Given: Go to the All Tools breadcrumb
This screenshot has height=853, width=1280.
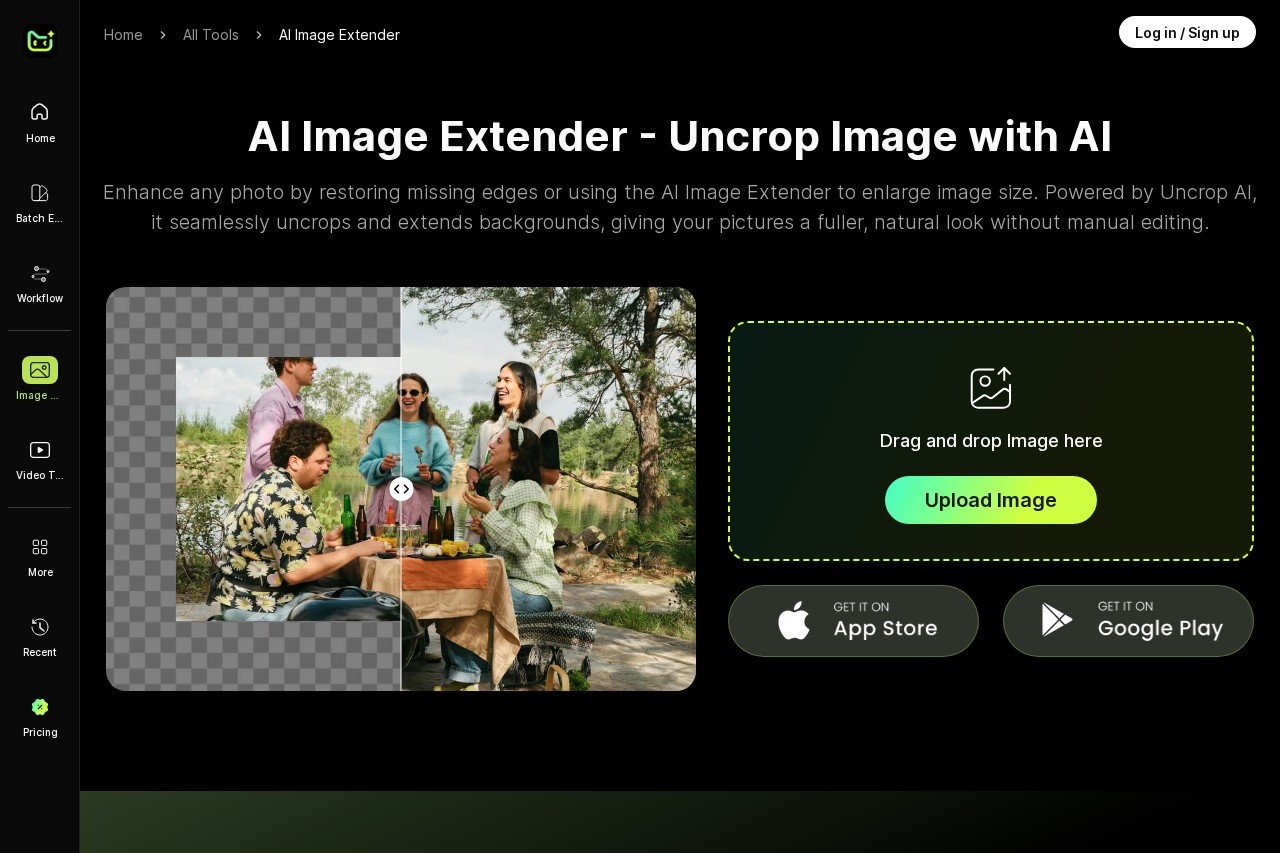Looking at the screenshot, I should coord(211,35).
